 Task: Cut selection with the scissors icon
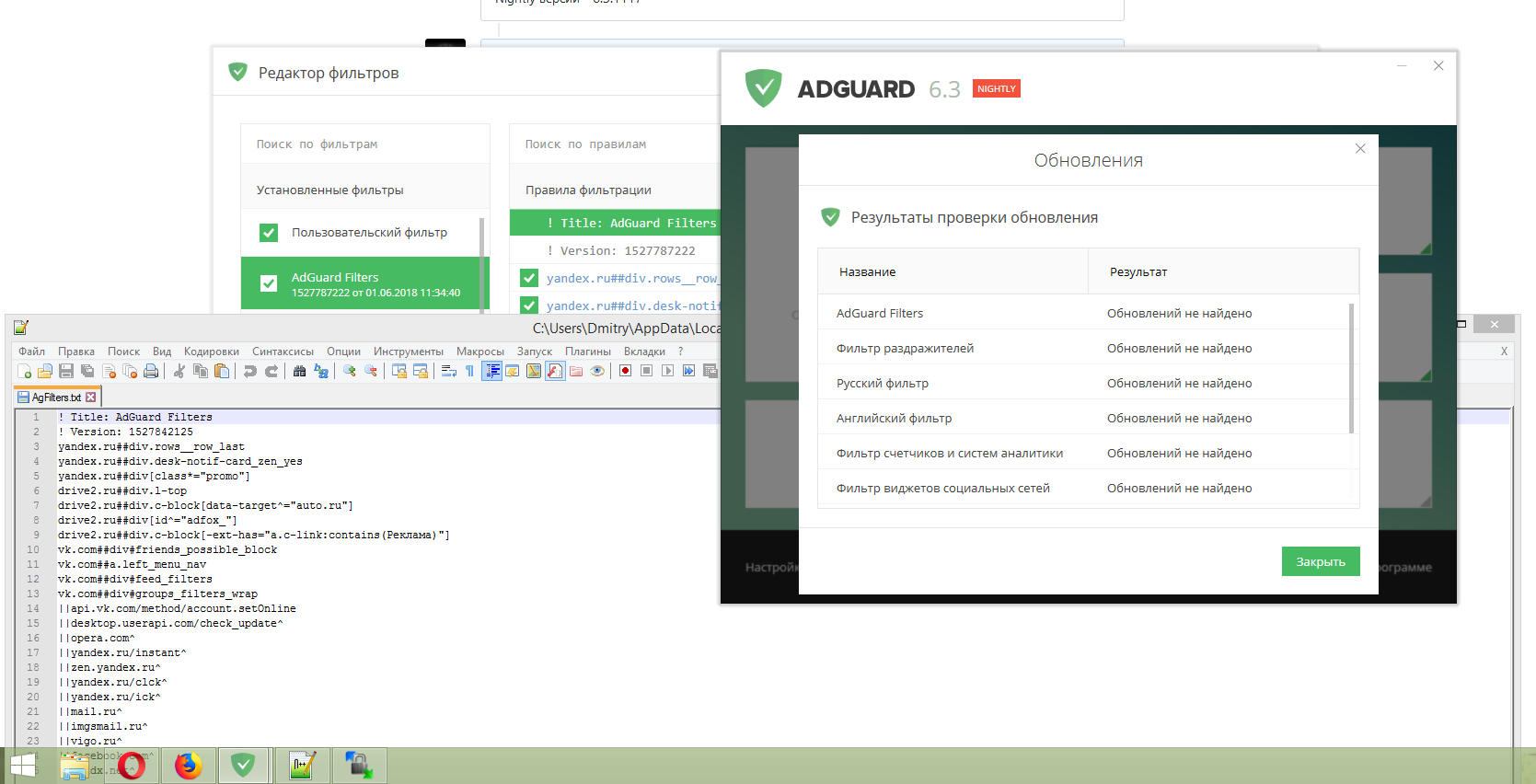coord(179,371)
